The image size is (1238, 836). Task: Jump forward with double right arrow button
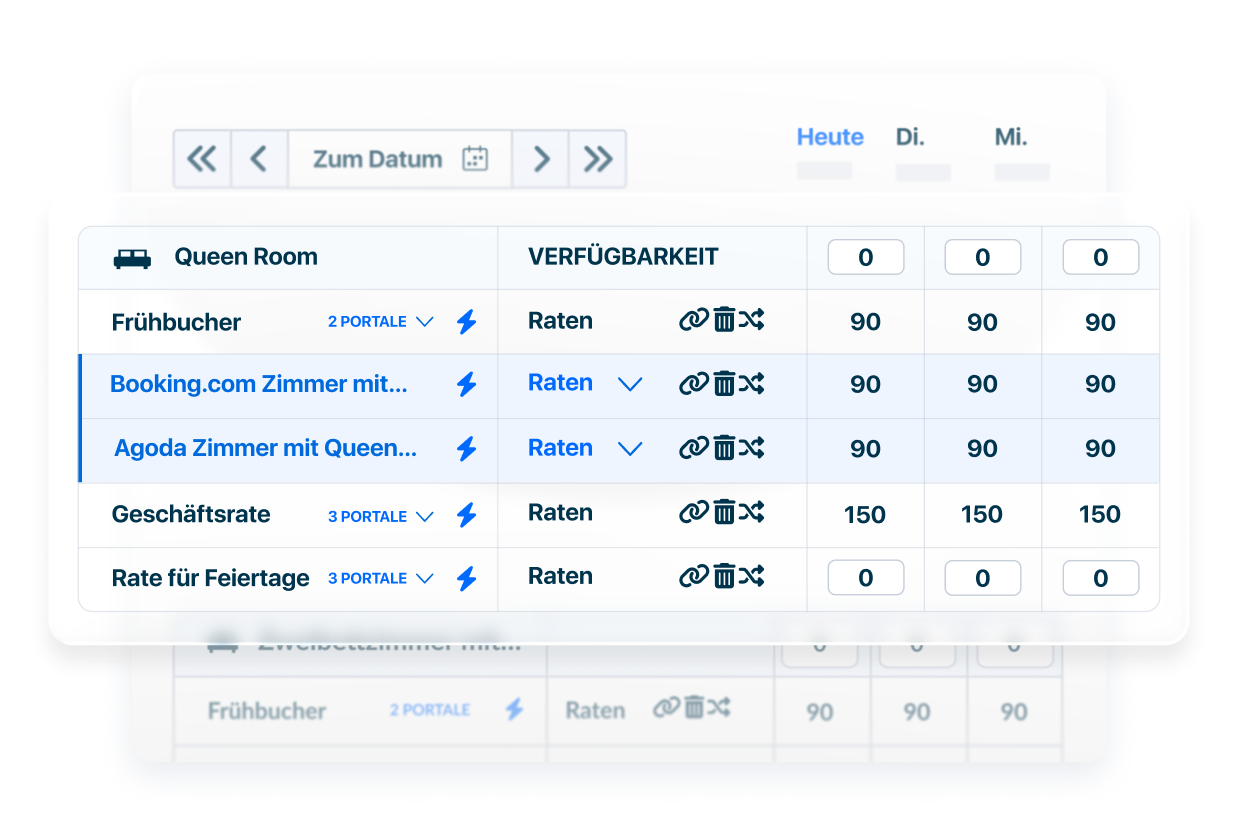(598, 159)
